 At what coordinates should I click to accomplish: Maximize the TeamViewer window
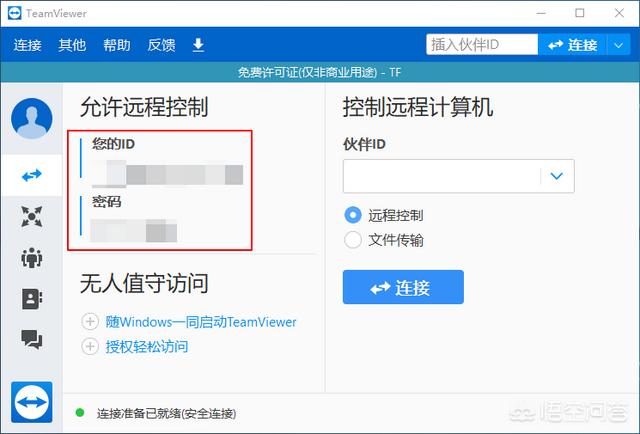click(580, 13)
